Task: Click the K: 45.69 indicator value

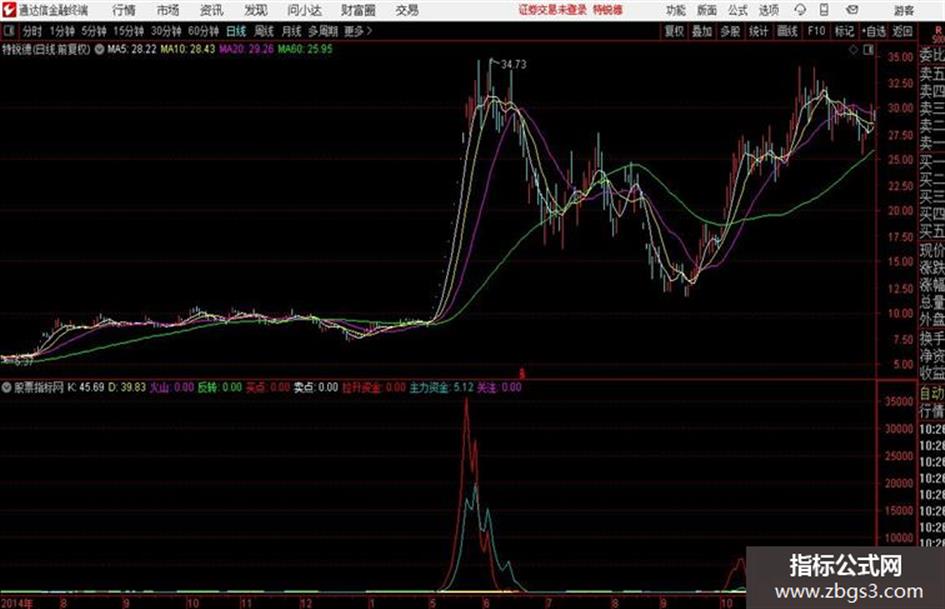Action: pos(86,387)
